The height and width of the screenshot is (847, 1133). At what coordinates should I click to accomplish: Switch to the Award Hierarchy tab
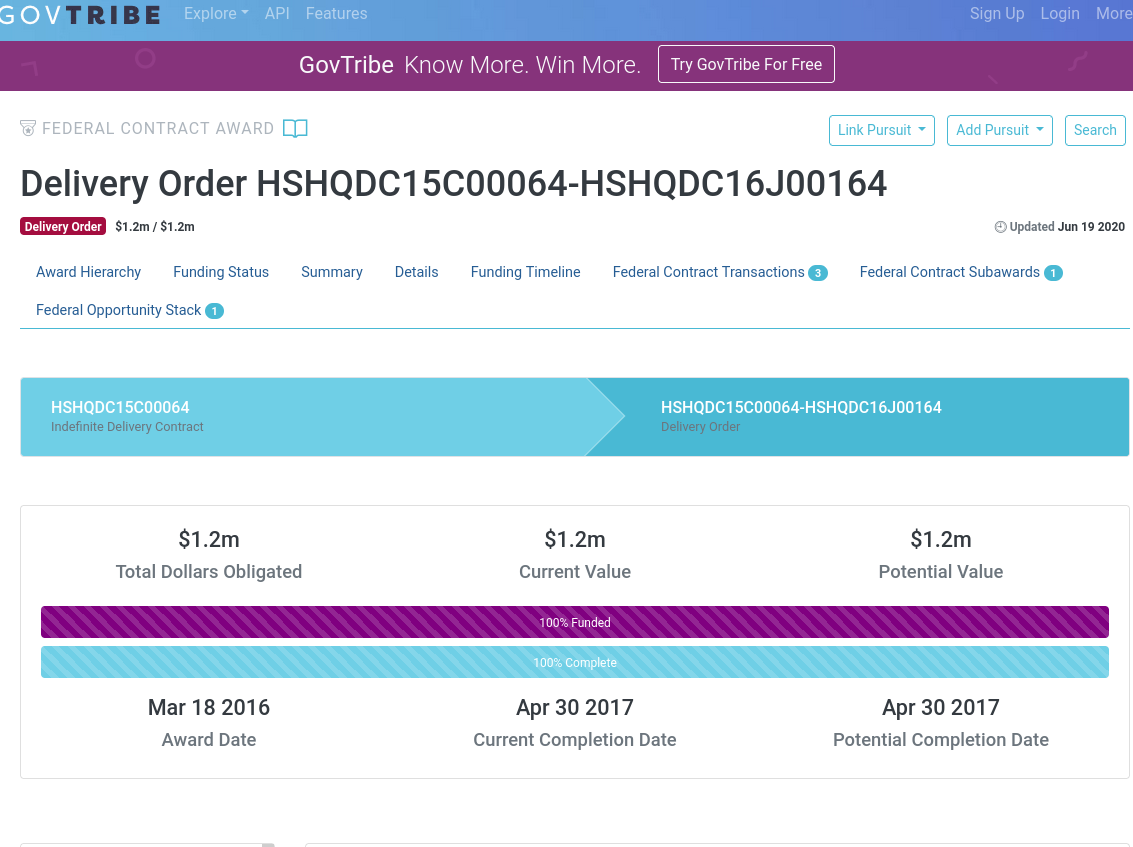point(88,272)
